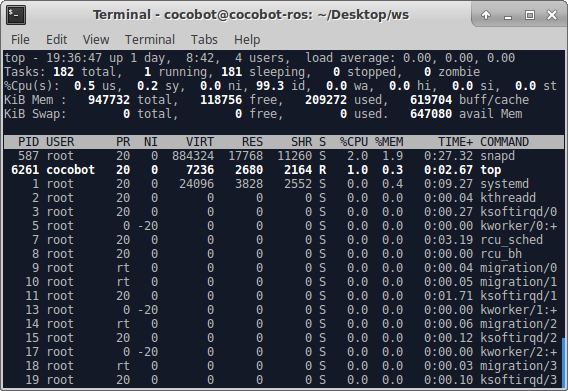Click the 19:36:47 time in top header
This screenshot has height=391, width=568.
point(74,58)
